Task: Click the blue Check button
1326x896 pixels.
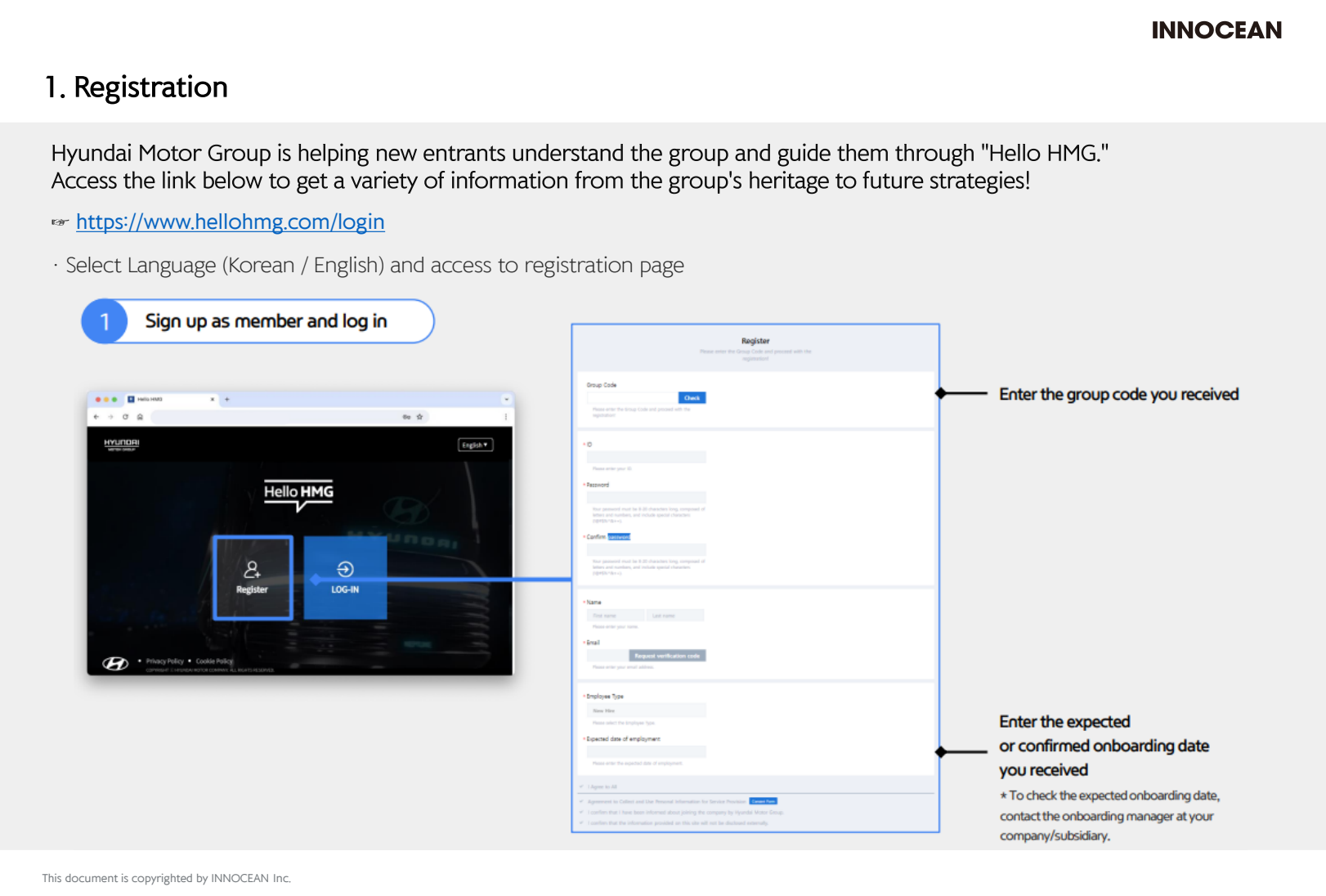Action: pyautogui.click(x=692, y=398)
